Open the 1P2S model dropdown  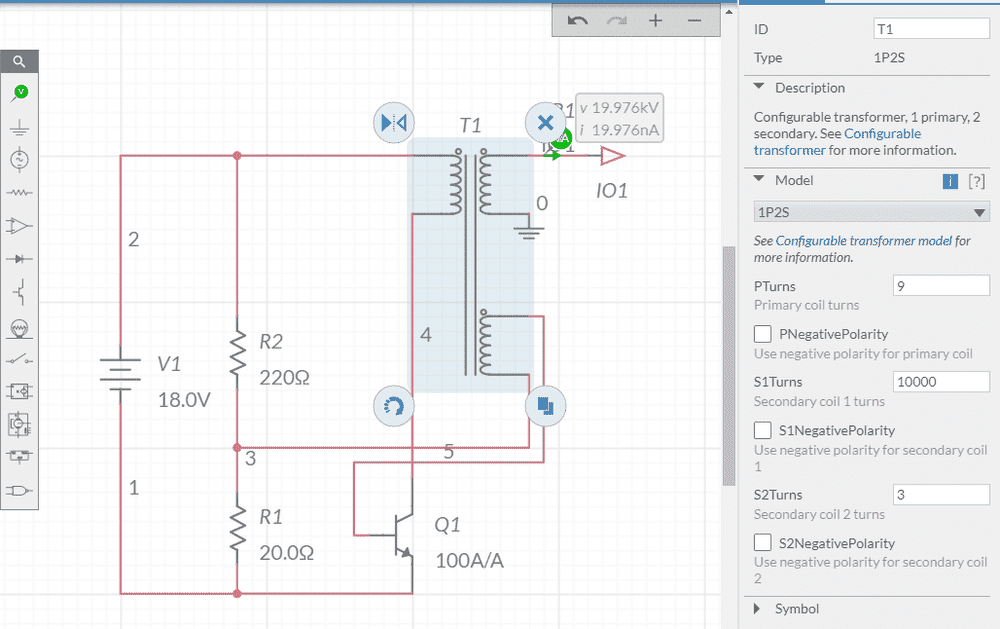point(871,212)
